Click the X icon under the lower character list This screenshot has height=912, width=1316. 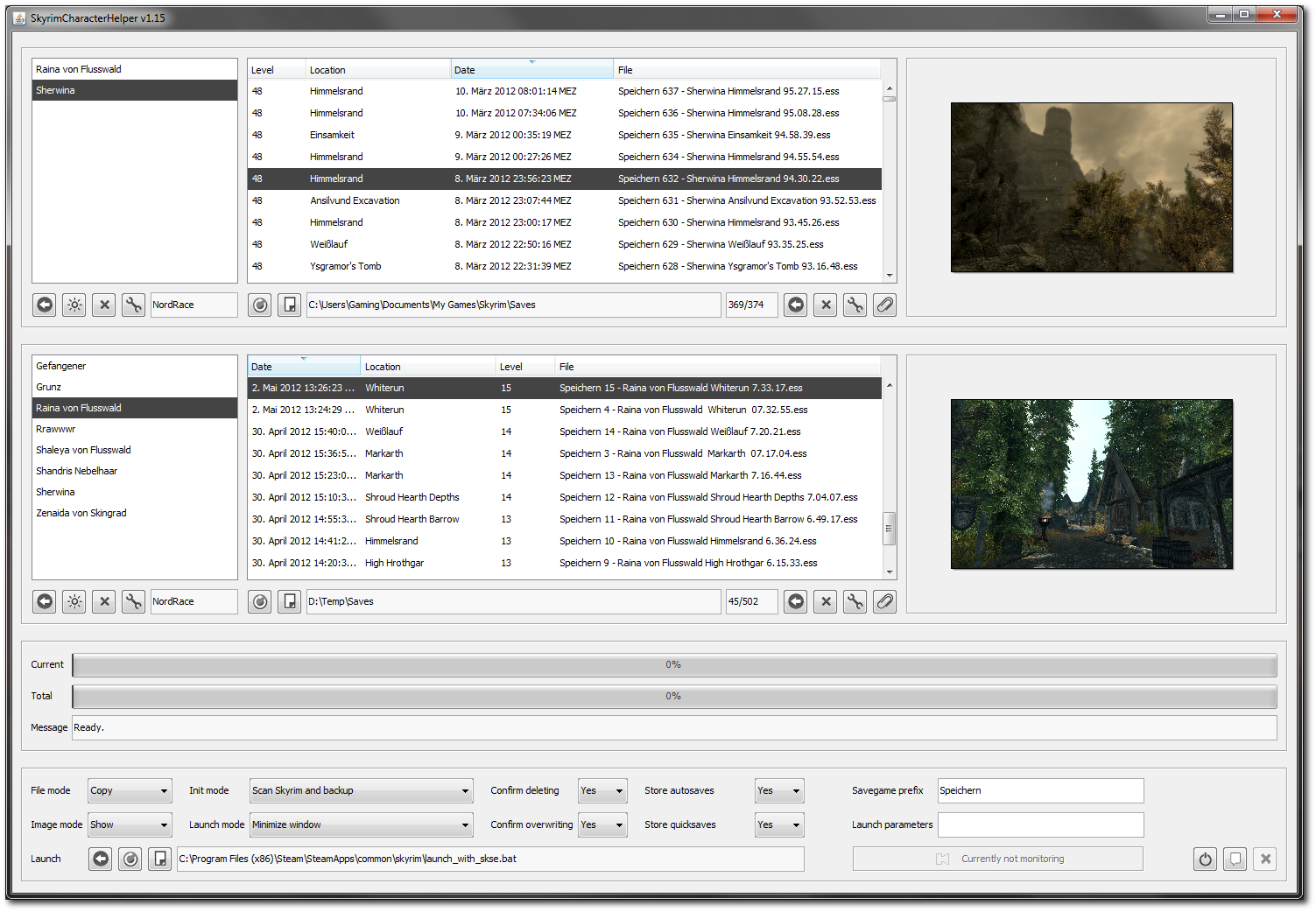click(104, 601)
